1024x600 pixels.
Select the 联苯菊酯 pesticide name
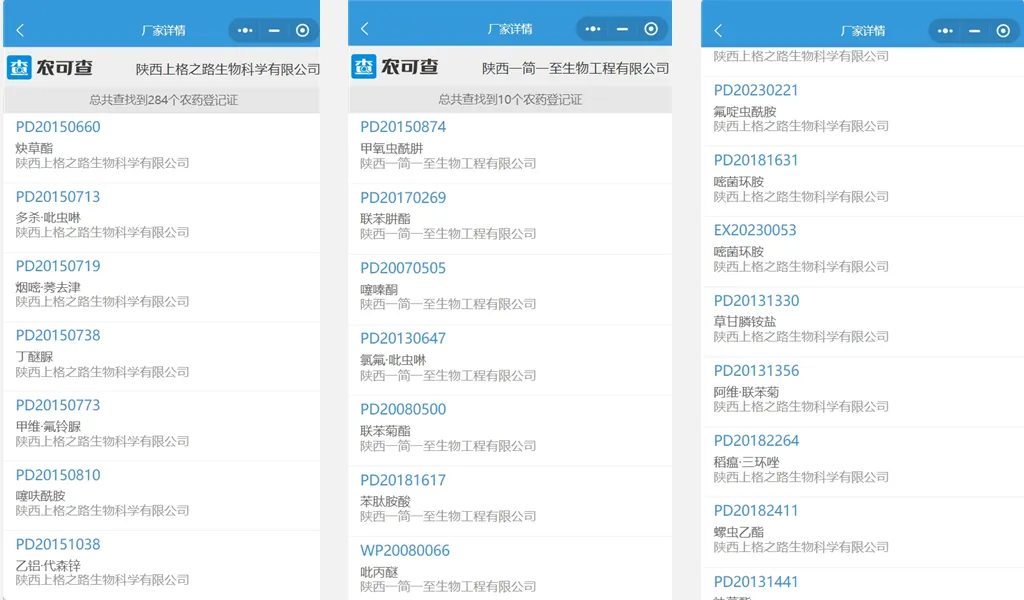385,431
